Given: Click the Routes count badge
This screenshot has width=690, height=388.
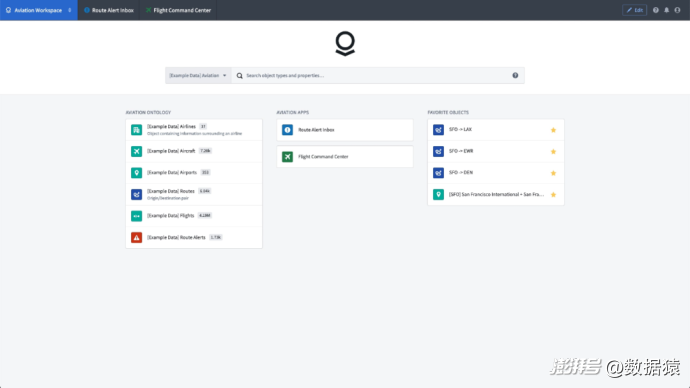Looking at the screenshot, I should coord(205,191).
